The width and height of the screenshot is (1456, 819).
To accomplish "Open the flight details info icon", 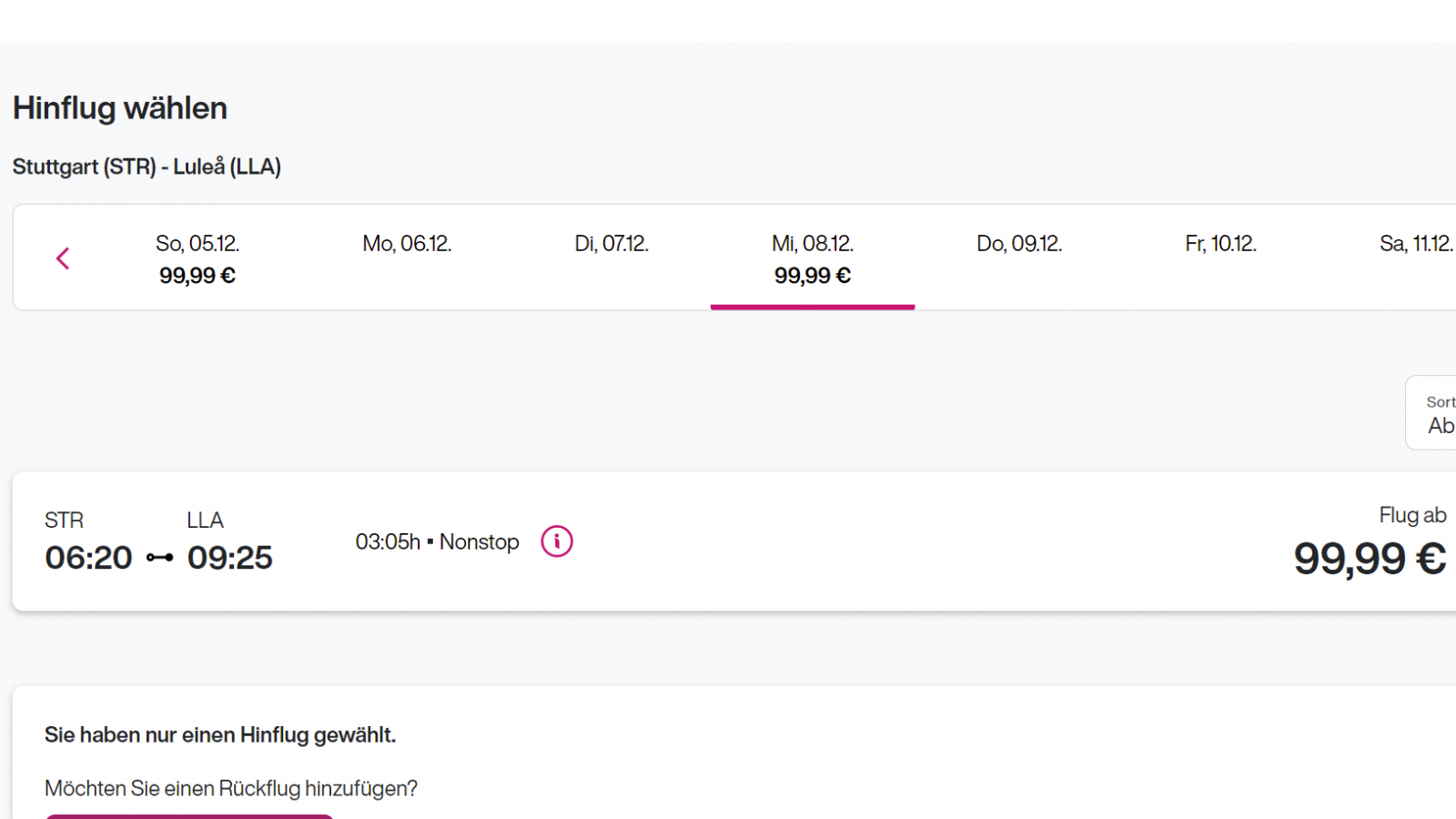I will coord(557,541).
